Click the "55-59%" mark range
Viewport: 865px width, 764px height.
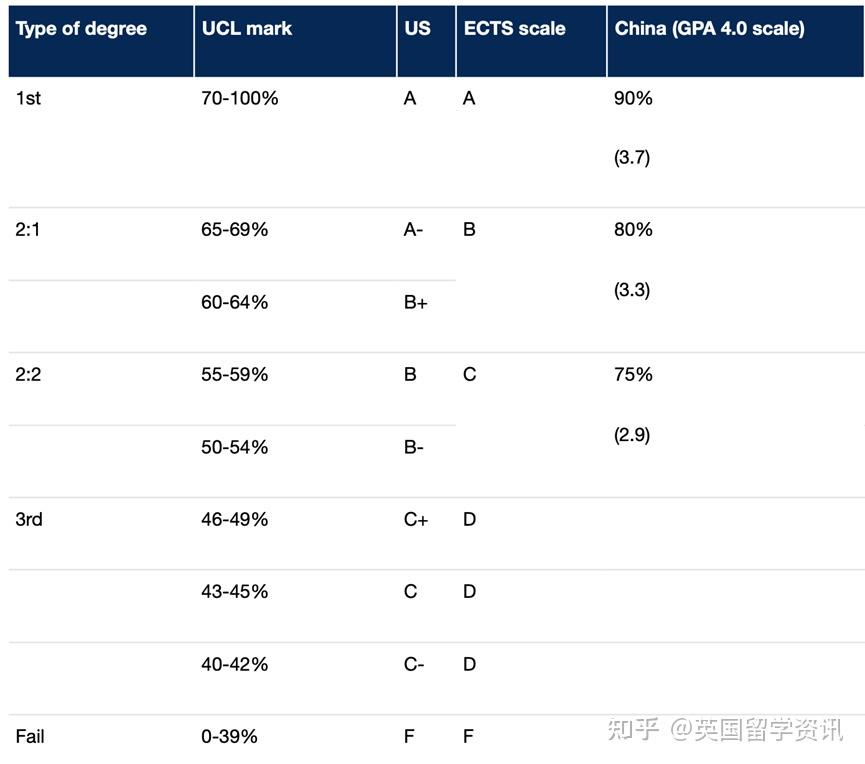coord(235,374)
